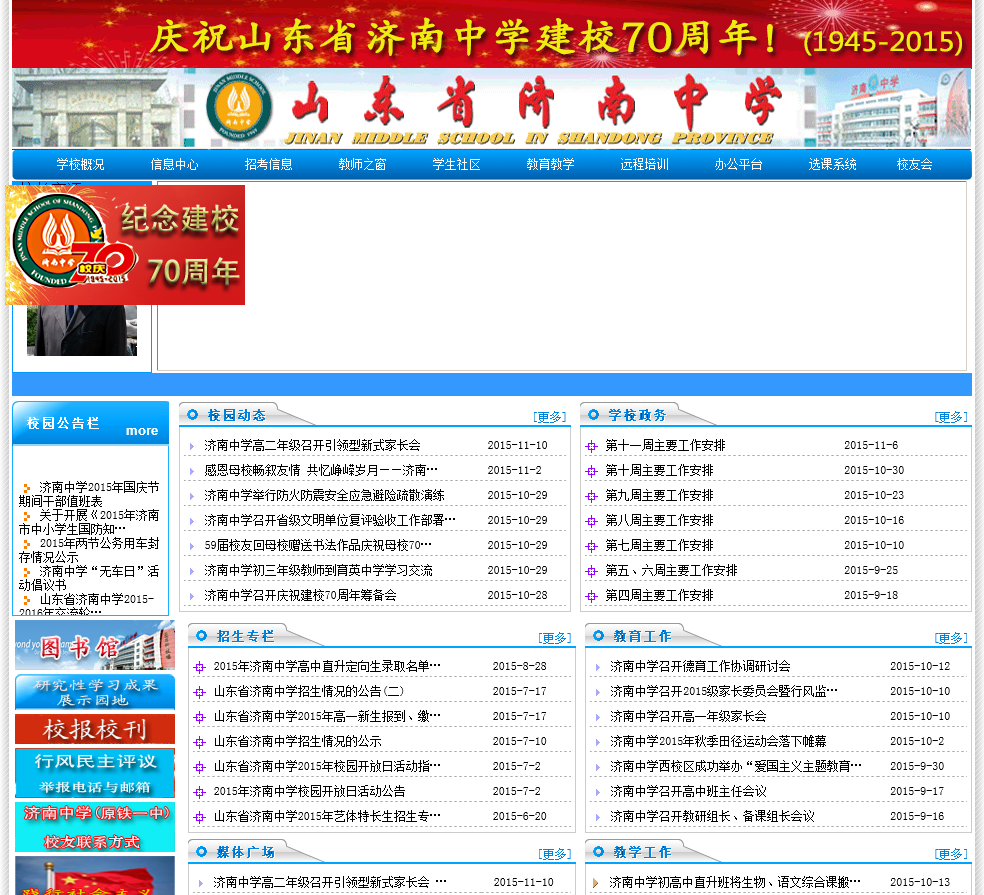Viewport: 984px width, 895px height.
Task: Open 第十周主要工作安排
Action: click(x=659, y=471)
